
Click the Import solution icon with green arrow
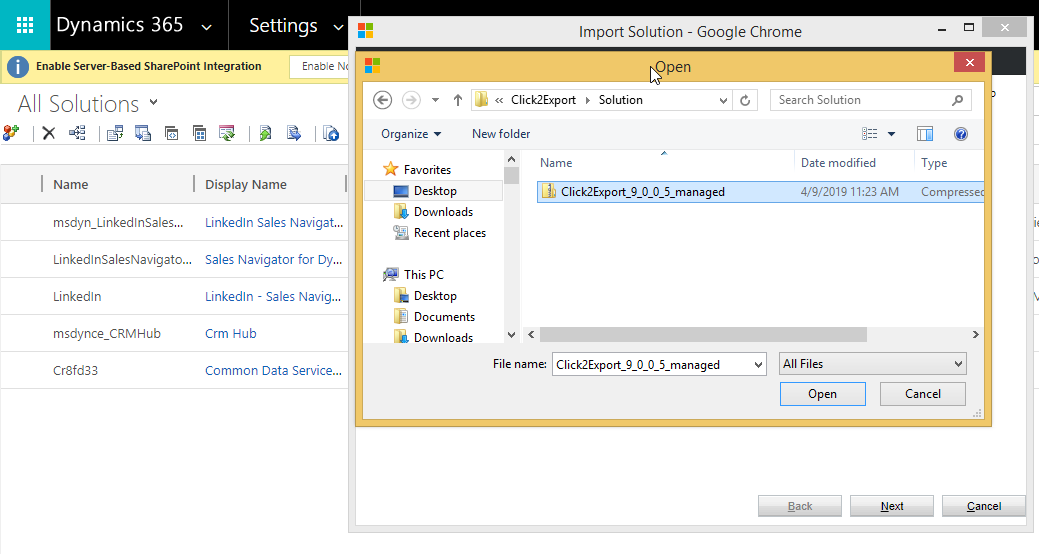115,133
